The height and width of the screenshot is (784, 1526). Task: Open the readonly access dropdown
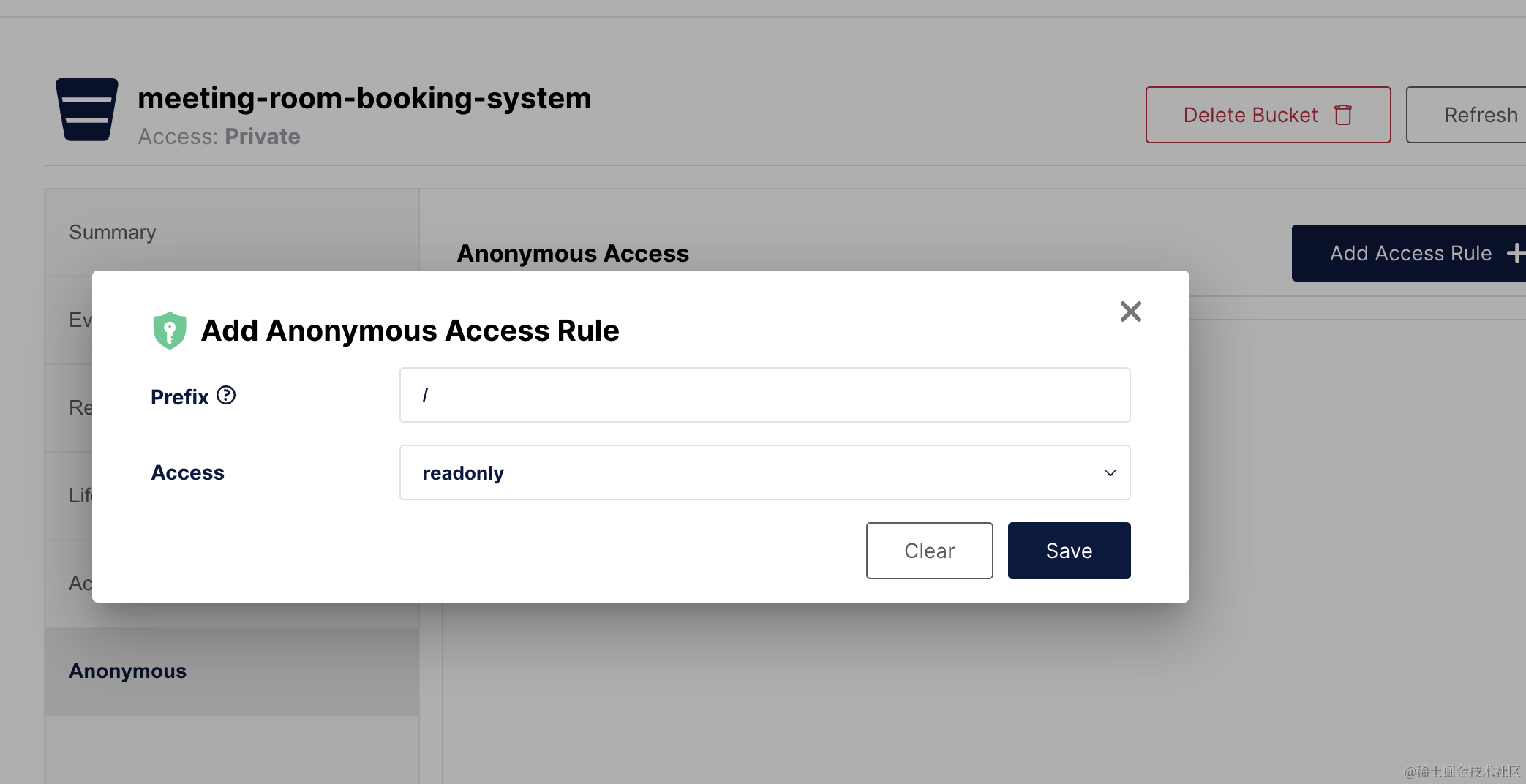coord(764,473)
